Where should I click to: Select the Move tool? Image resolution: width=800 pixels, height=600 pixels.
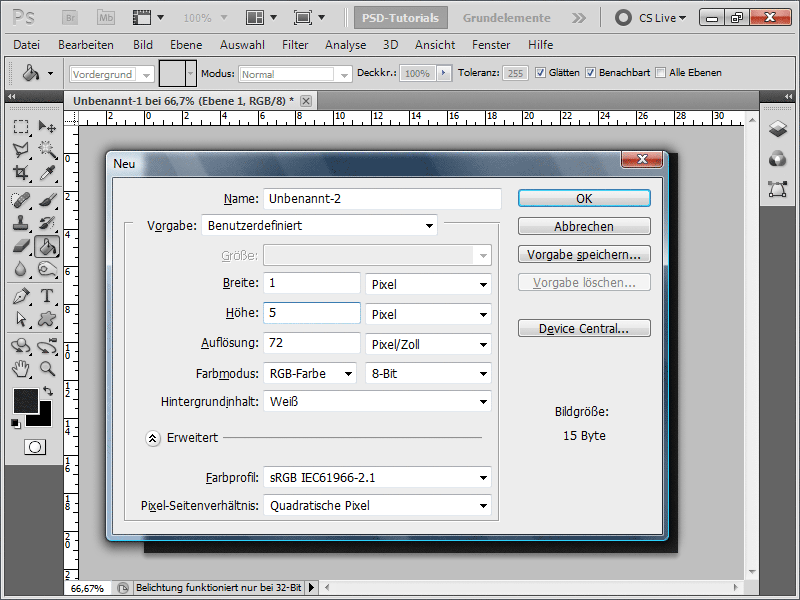pos(47,127)
